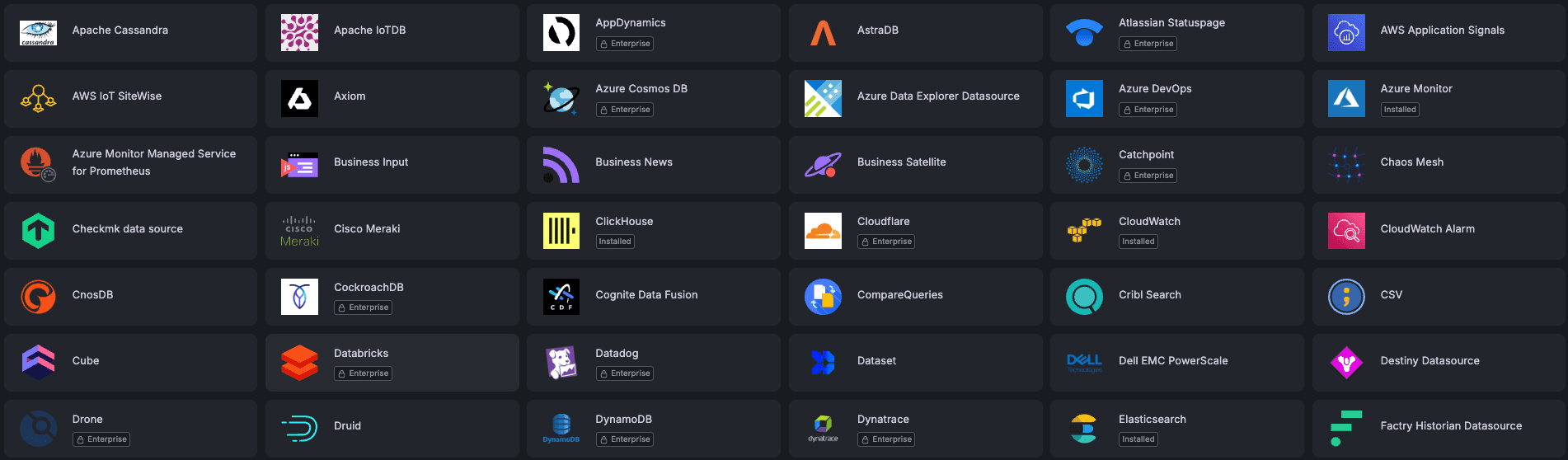The height and width of the screenshot is (460, 1568).
Task: Select the 'Chaos Mesh' text
Action: 1412,162
